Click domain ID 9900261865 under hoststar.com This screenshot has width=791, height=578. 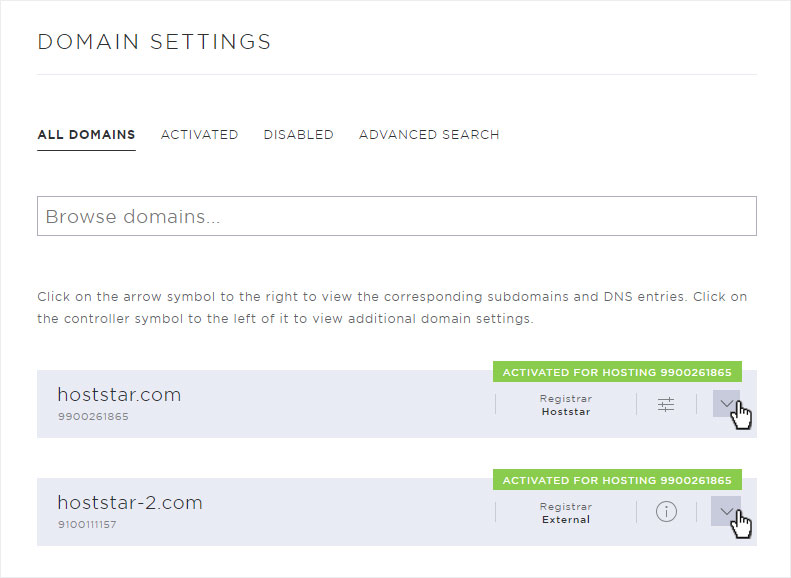click(x=93, y=417)
